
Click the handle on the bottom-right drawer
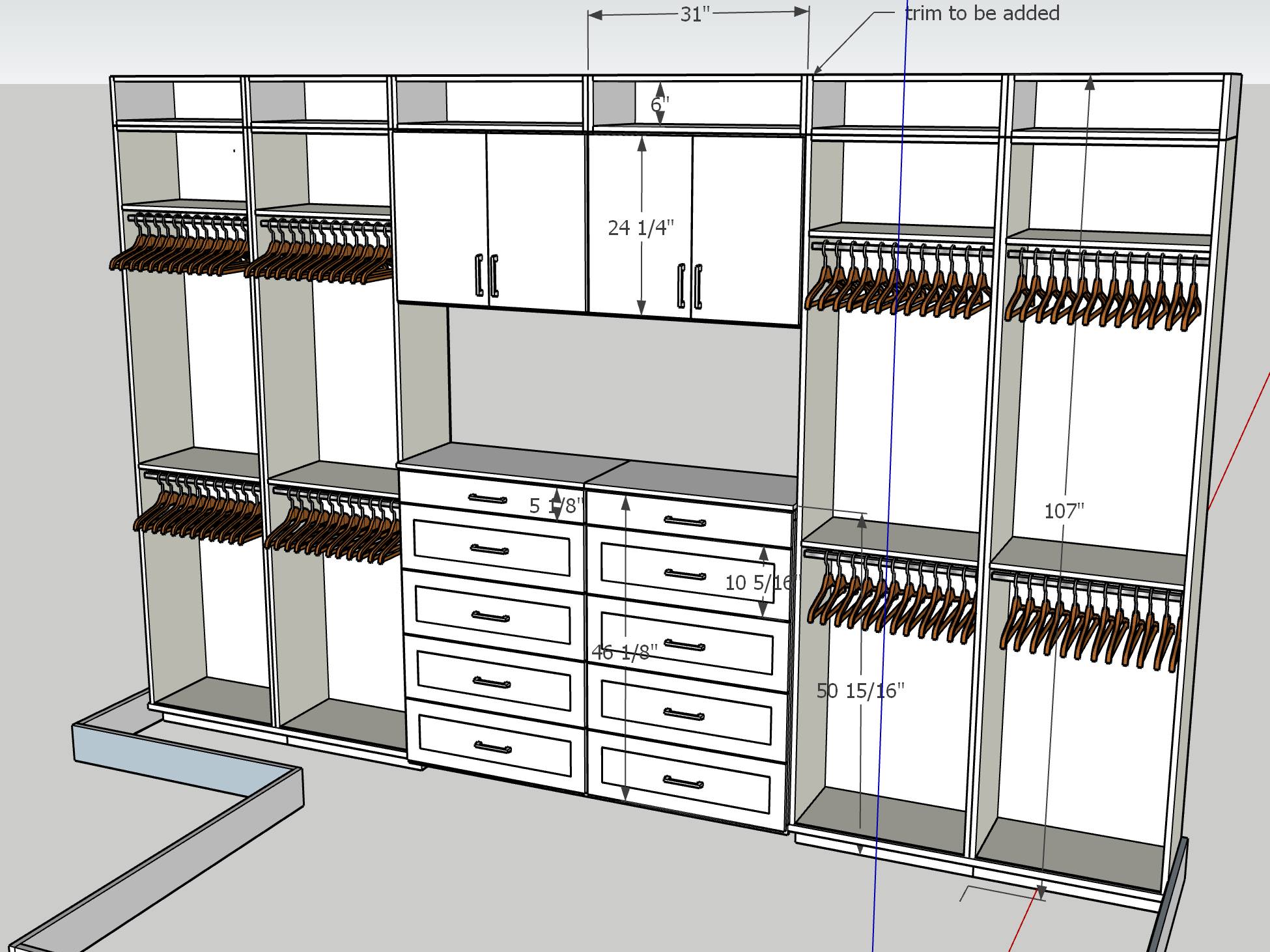tap(683, 781)
